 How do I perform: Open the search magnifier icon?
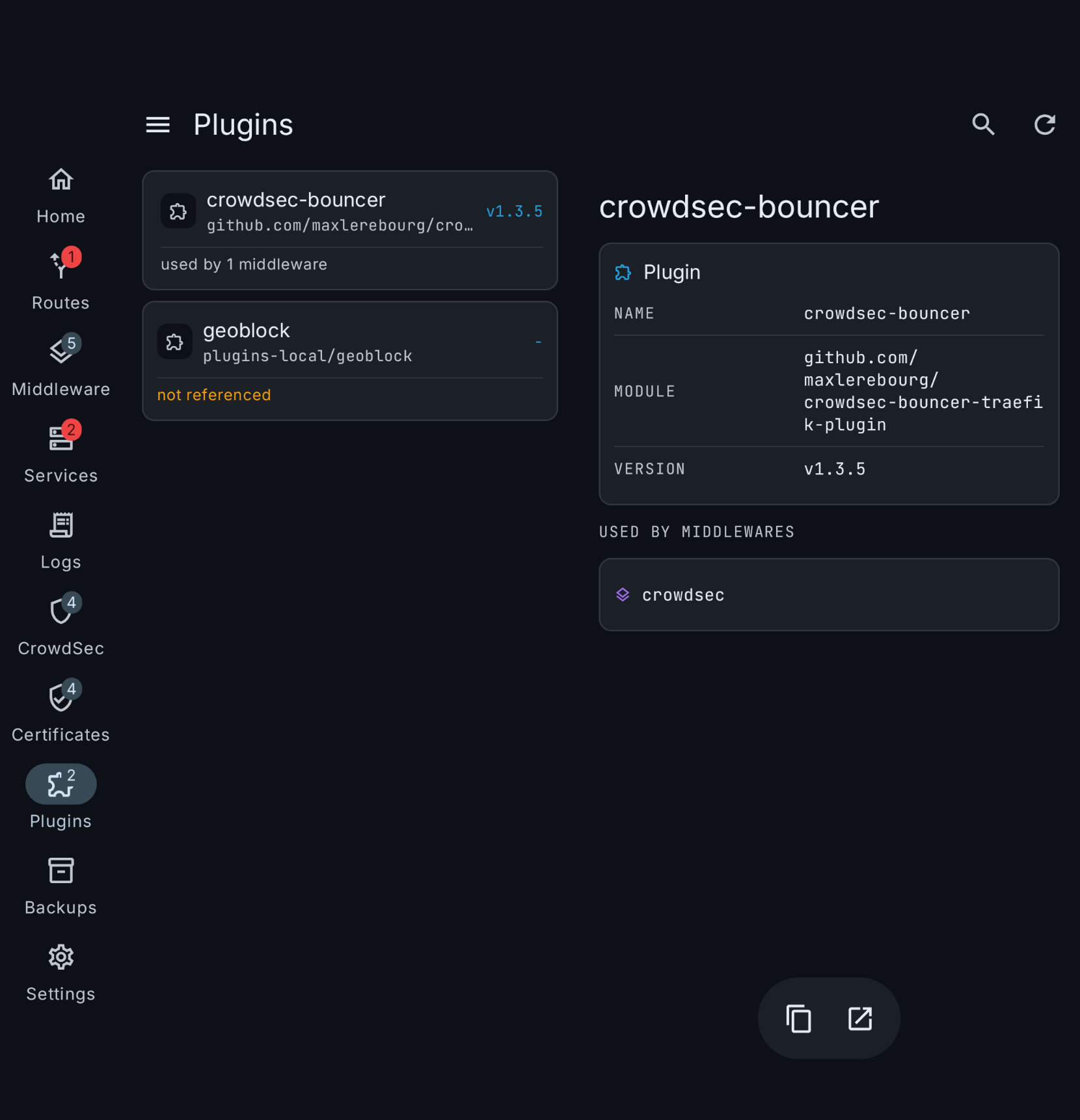point(983,124)
